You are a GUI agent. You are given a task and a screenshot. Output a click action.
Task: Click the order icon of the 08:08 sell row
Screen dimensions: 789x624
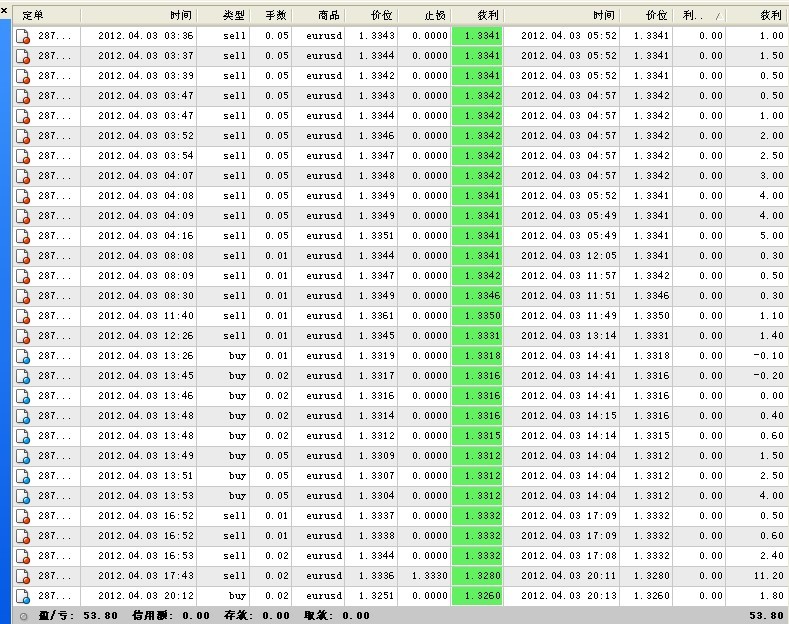(23, 256)
